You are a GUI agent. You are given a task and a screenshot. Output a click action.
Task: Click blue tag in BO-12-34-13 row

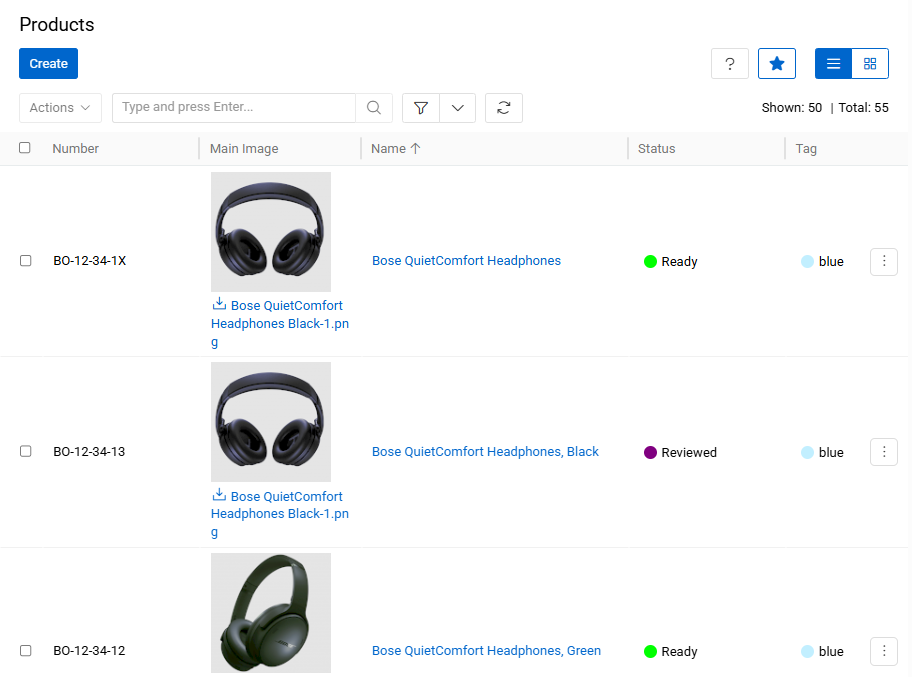tap(822, 452)
